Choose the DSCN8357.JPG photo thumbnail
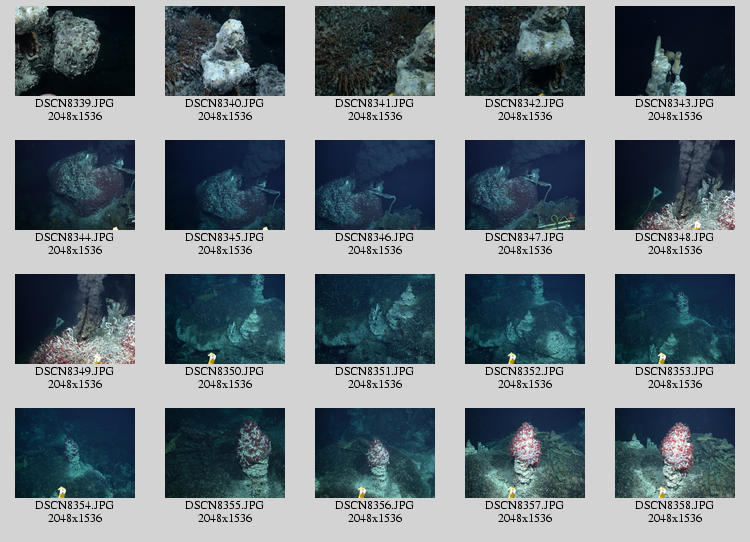Viewport: 750px width, 542px height. 525,453
